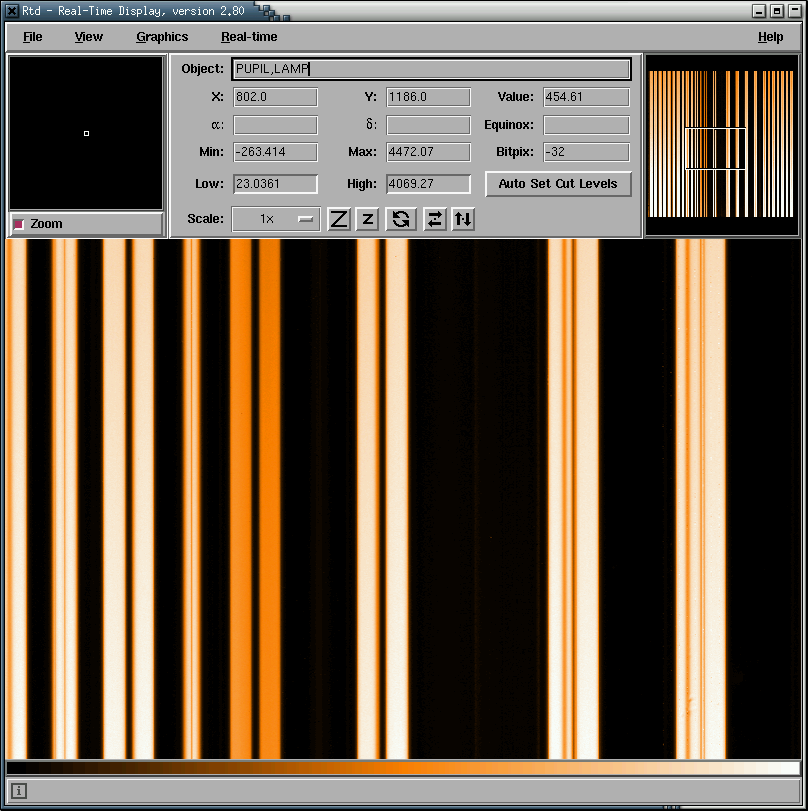
Task: Click the small z zoom-out button
Action: 367,219
